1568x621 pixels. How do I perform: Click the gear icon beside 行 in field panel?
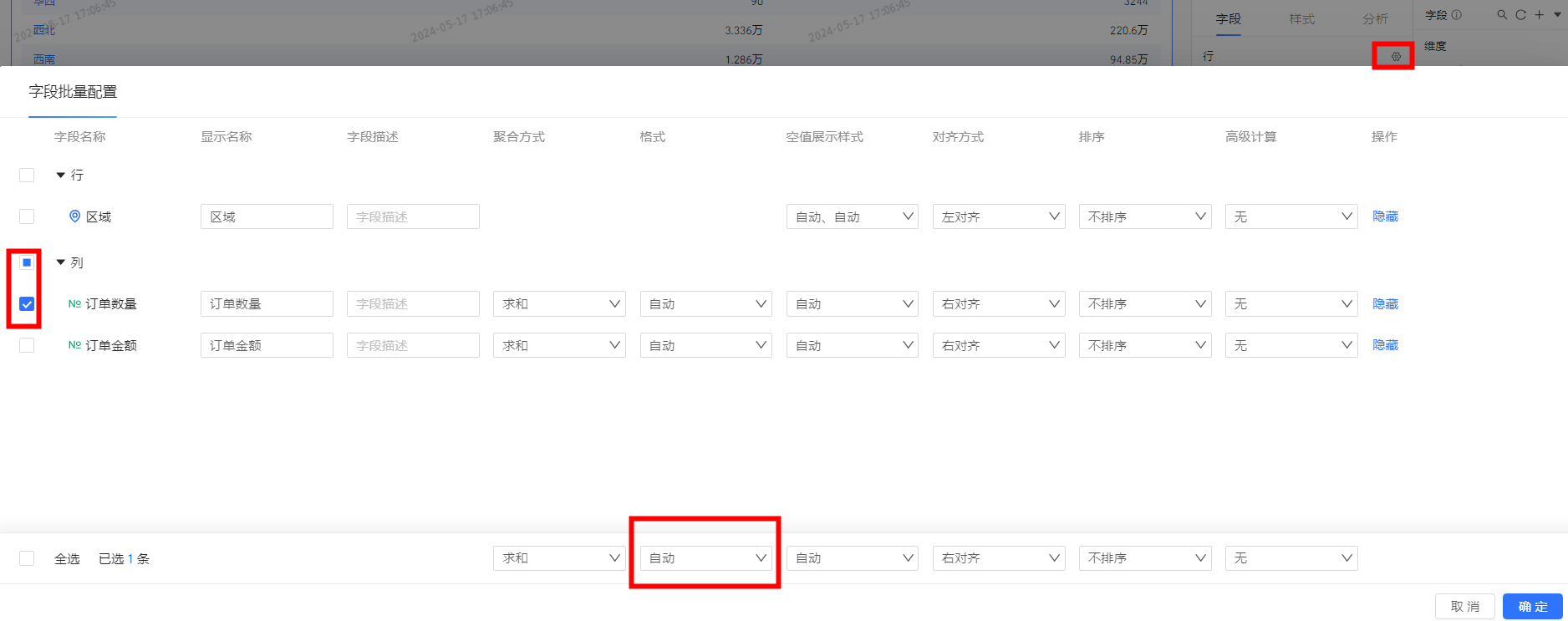[1395, 57]
